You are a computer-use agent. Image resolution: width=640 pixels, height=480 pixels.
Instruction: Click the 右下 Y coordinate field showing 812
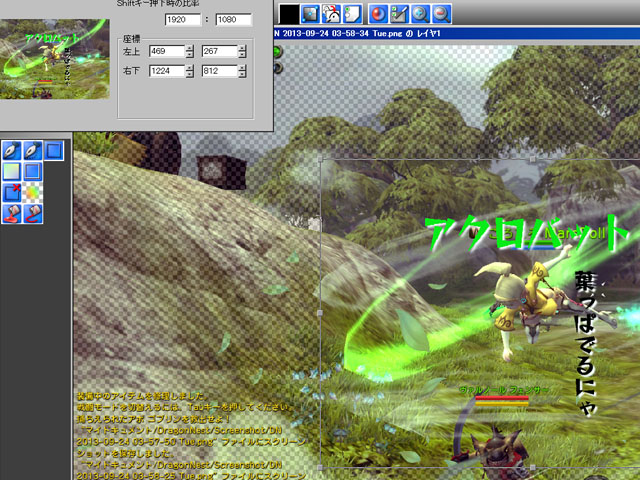point(220,71)
